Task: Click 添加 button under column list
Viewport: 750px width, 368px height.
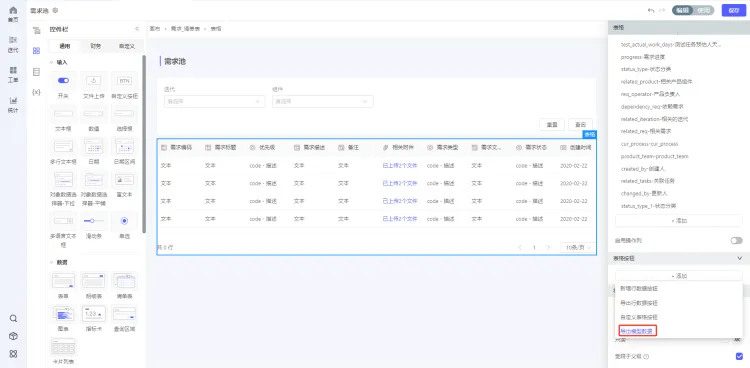Action: pos(679,221)
